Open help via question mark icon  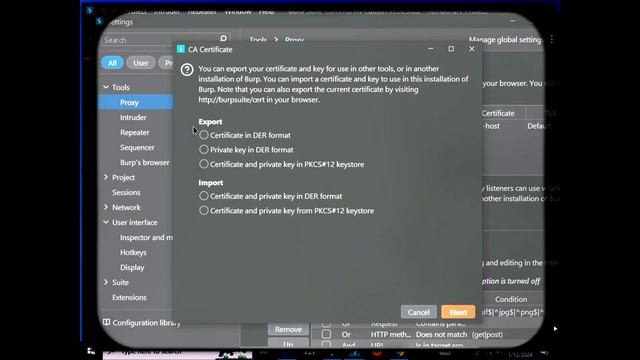click(x=187, y=70)
